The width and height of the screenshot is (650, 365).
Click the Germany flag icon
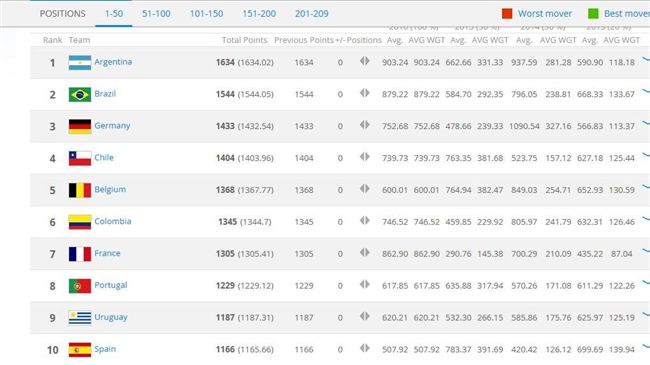point(80,127)
